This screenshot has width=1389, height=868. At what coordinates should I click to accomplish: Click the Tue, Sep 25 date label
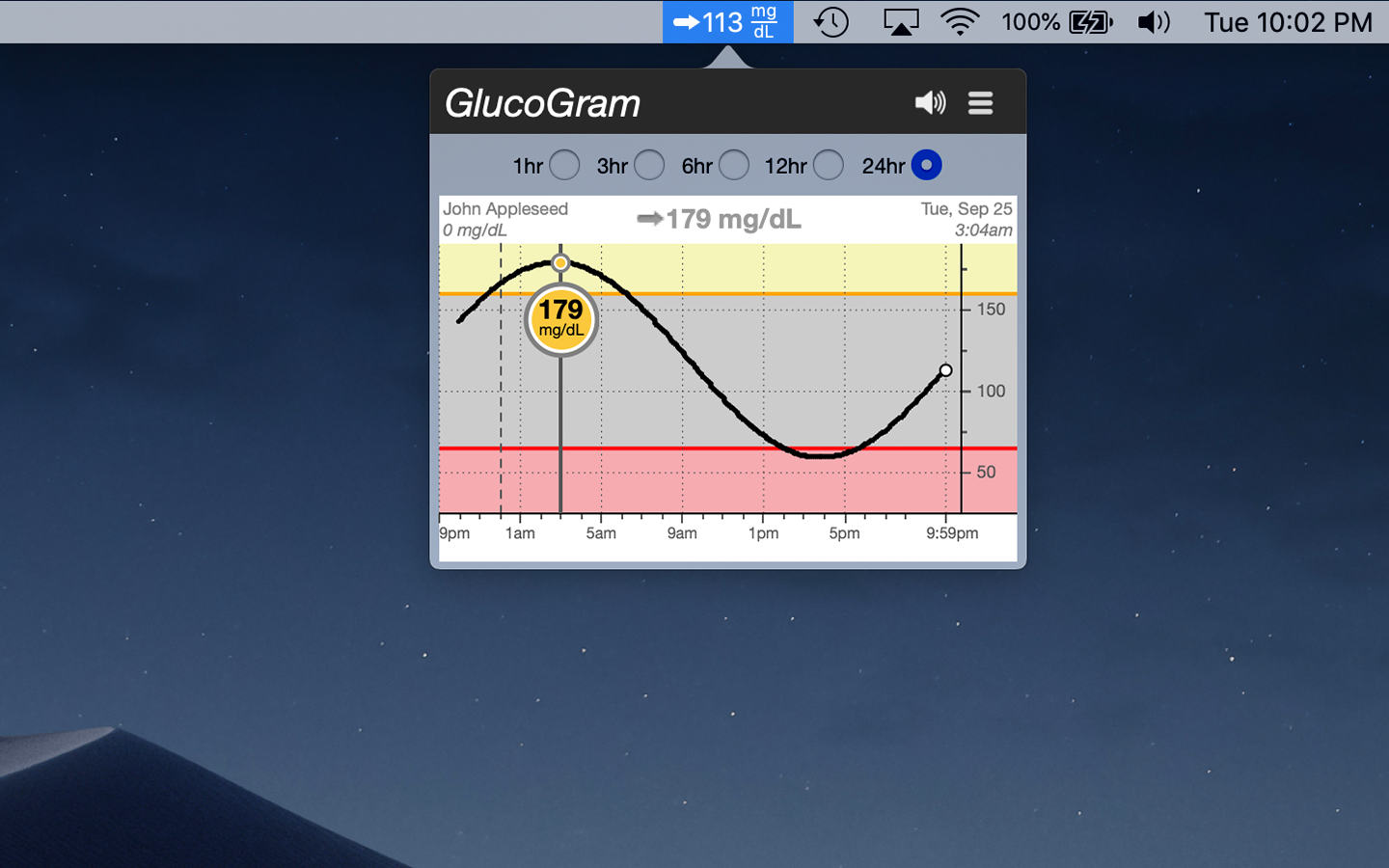click(x=966, y=209)
